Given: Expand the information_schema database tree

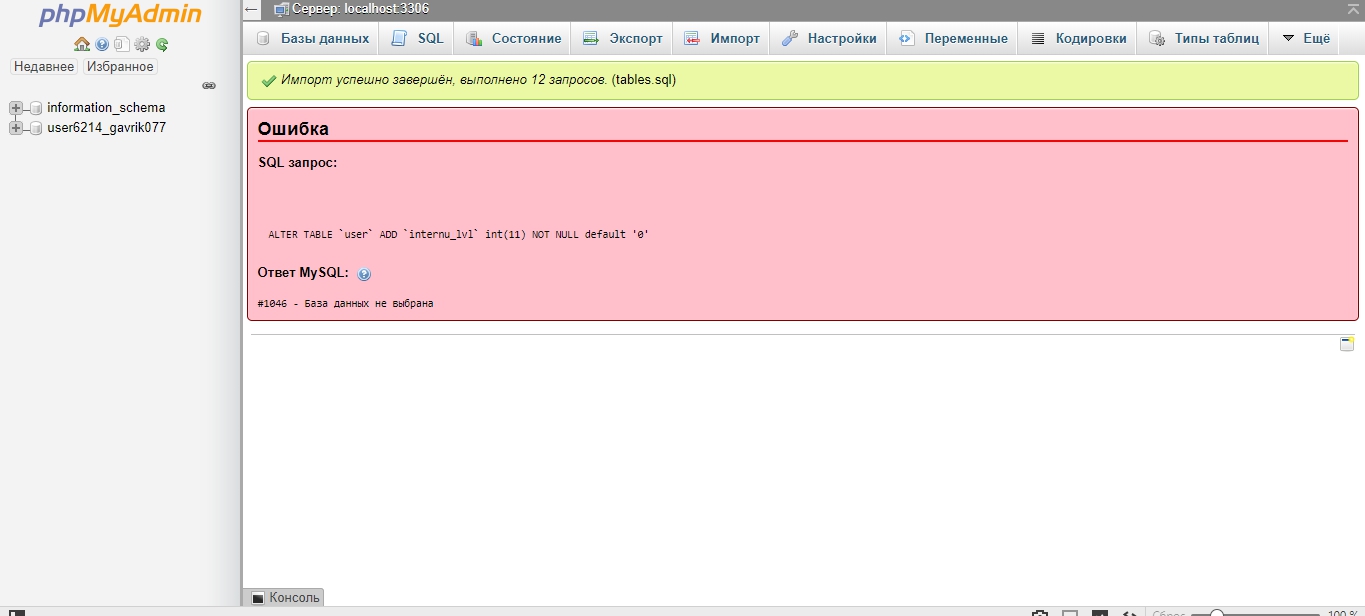Looking at the screenshot, I should tap(16, 108).
